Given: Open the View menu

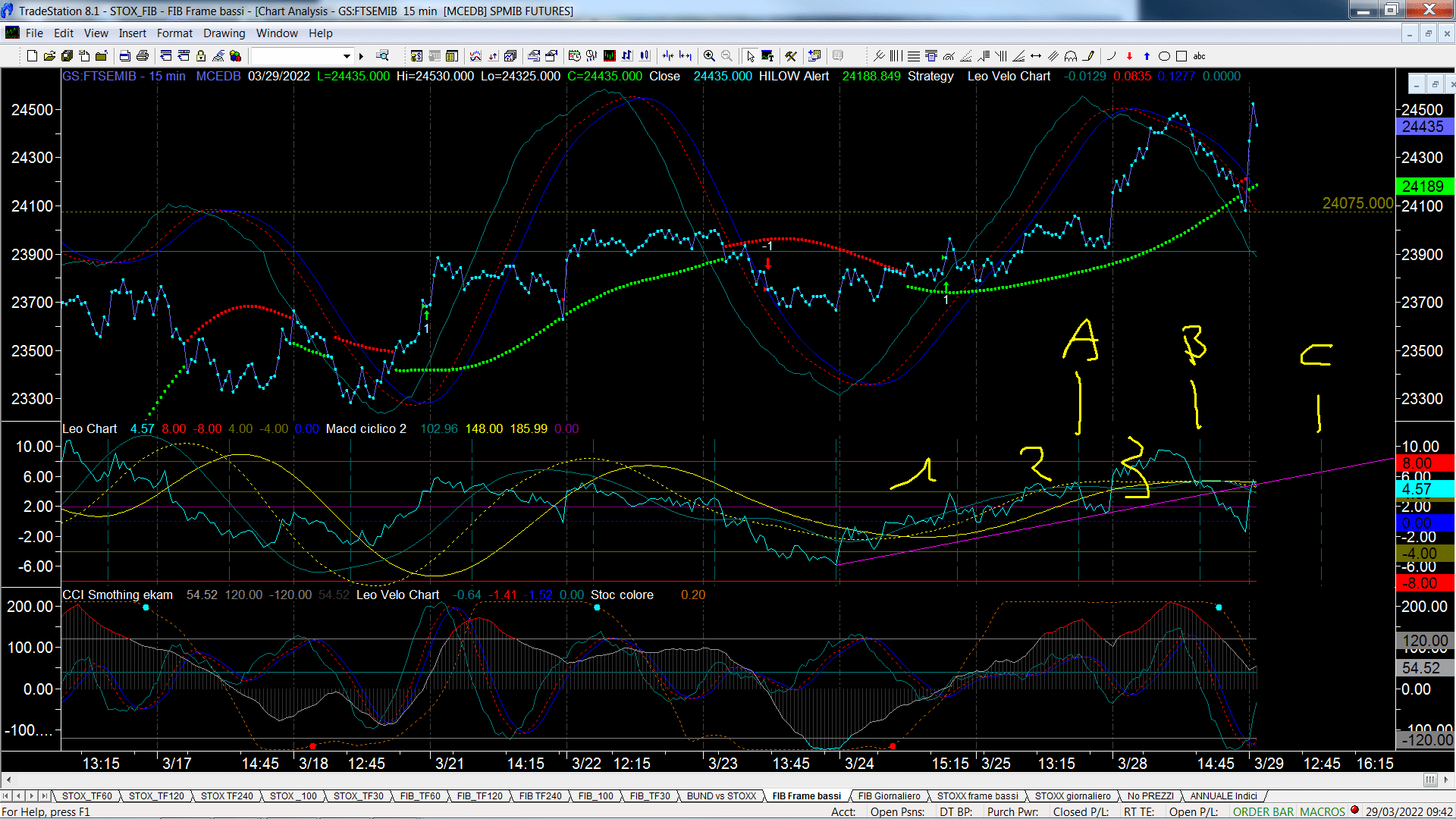Looking at the screenshot, I should point(96,33).
